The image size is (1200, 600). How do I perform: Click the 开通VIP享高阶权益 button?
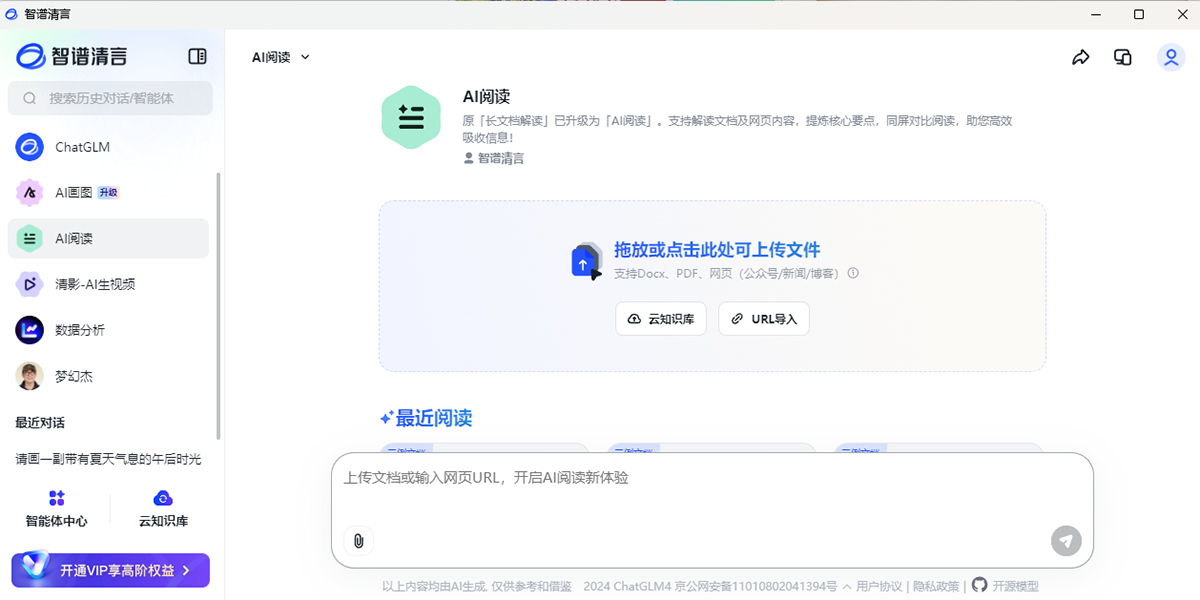110,570
